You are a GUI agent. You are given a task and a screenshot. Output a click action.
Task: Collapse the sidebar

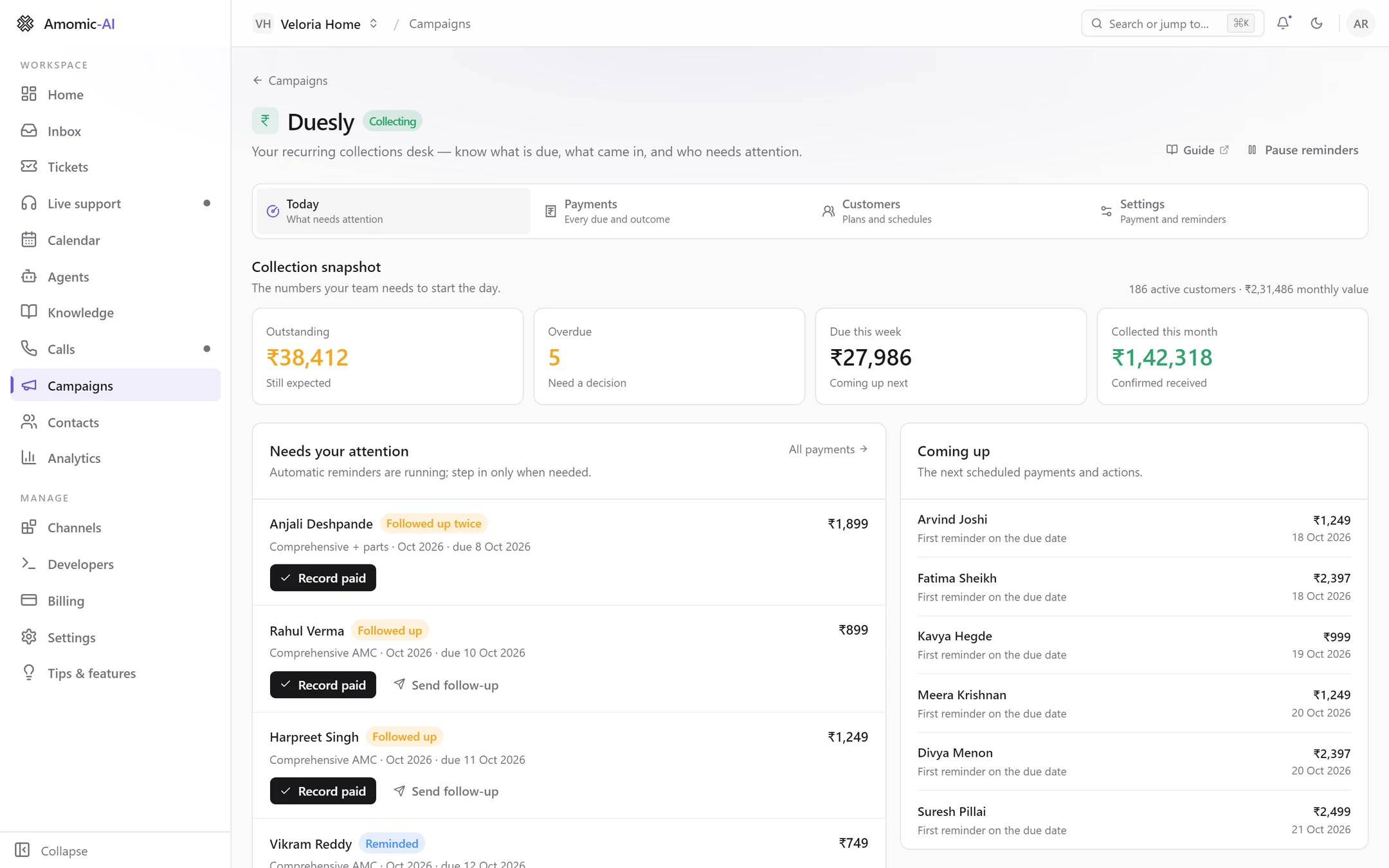click(x=51, y=851)
